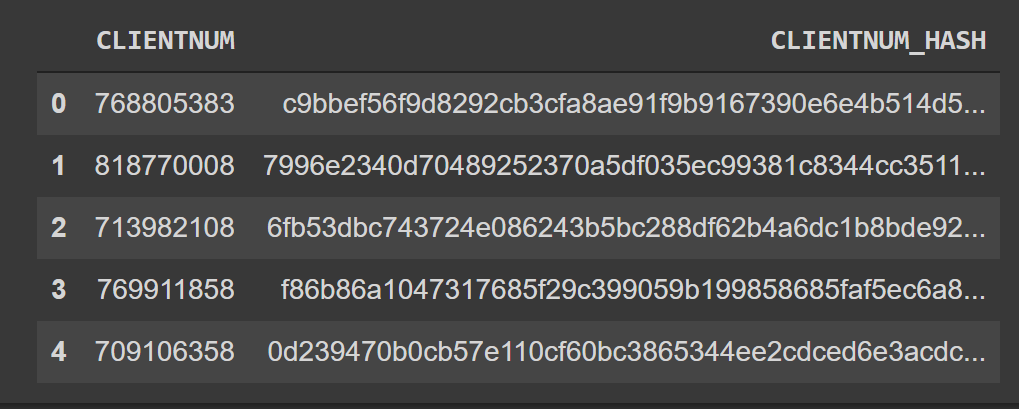Click the hash starting with 7996e234
This screenshot has width=1019, height=409.
620,165
